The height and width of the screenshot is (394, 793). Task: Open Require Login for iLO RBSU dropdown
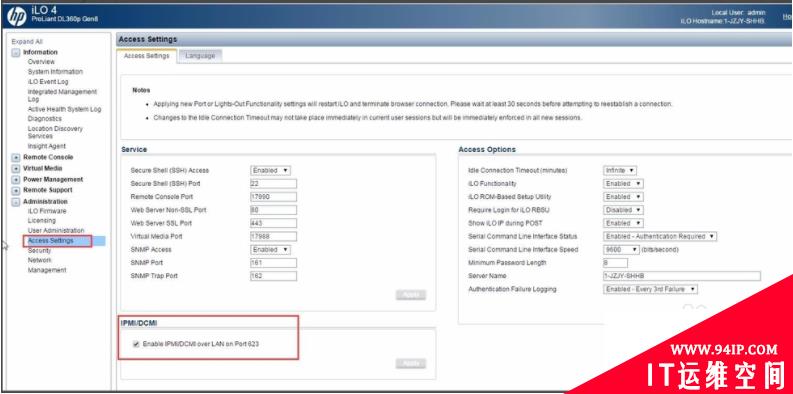(623, 210)
